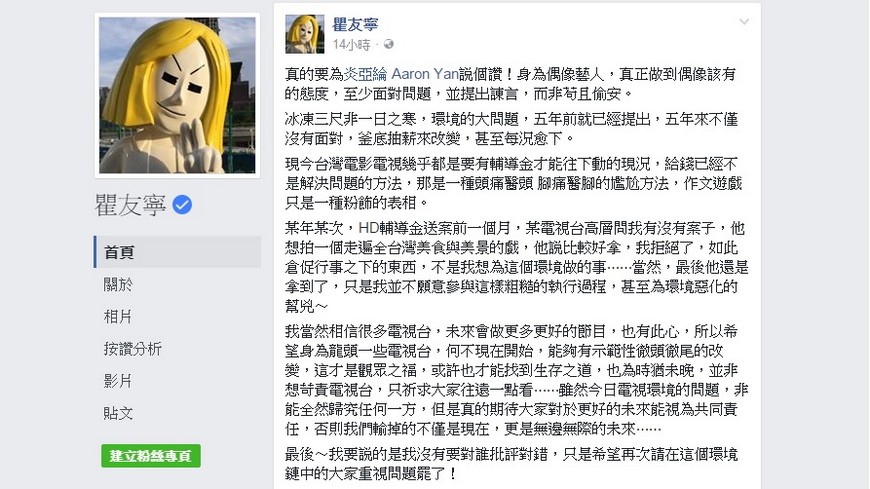Click the small avatar beside the post

(305, 34)
